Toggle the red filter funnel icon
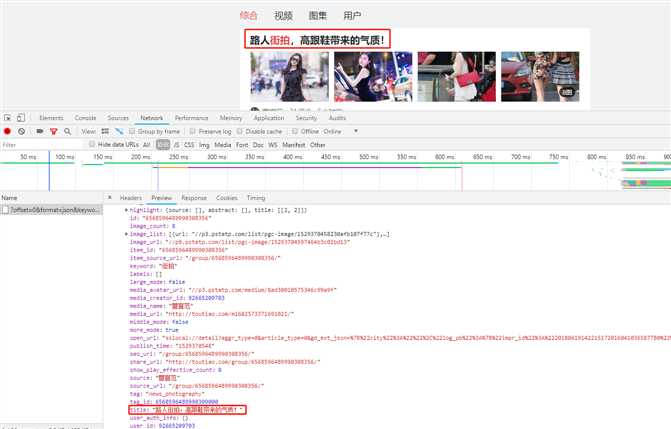 pos(53,131)
